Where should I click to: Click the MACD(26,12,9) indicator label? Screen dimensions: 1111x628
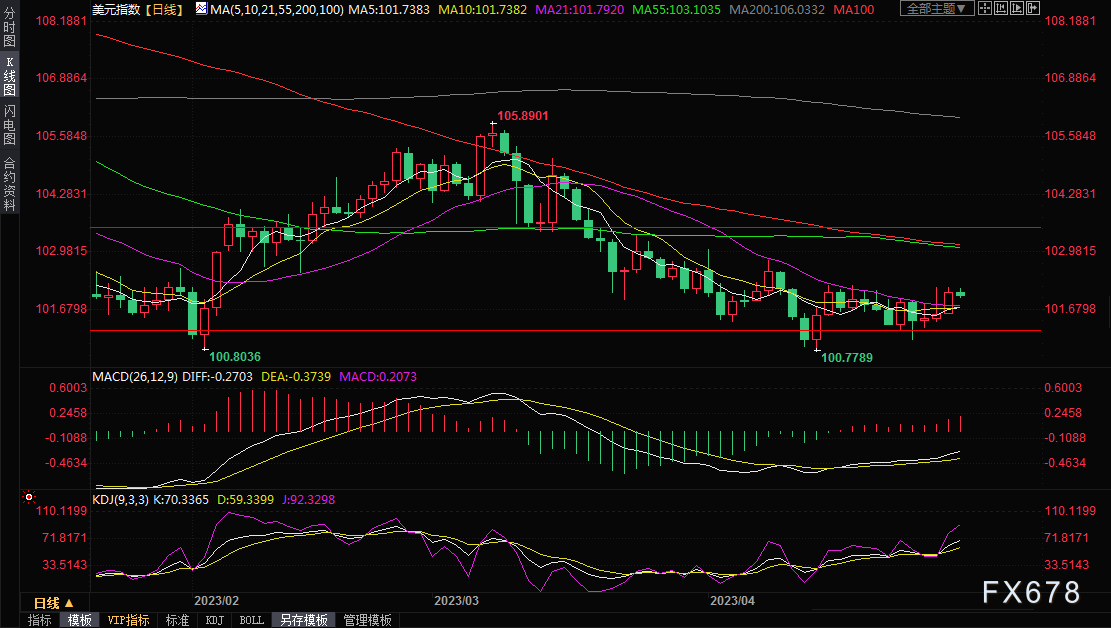pyautogui.click(x=135, y=376)
